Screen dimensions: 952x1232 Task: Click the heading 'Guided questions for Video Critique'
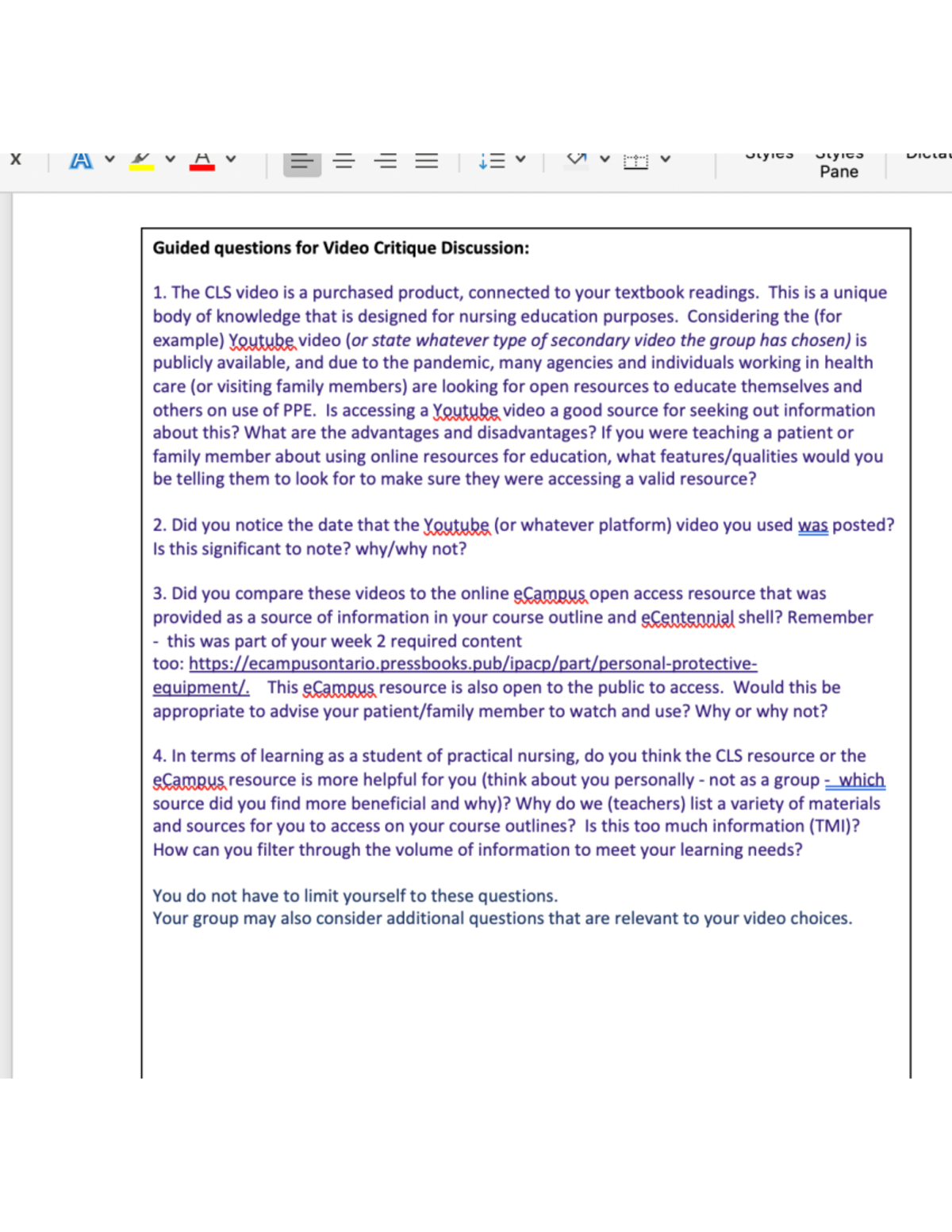pos(340,248)
